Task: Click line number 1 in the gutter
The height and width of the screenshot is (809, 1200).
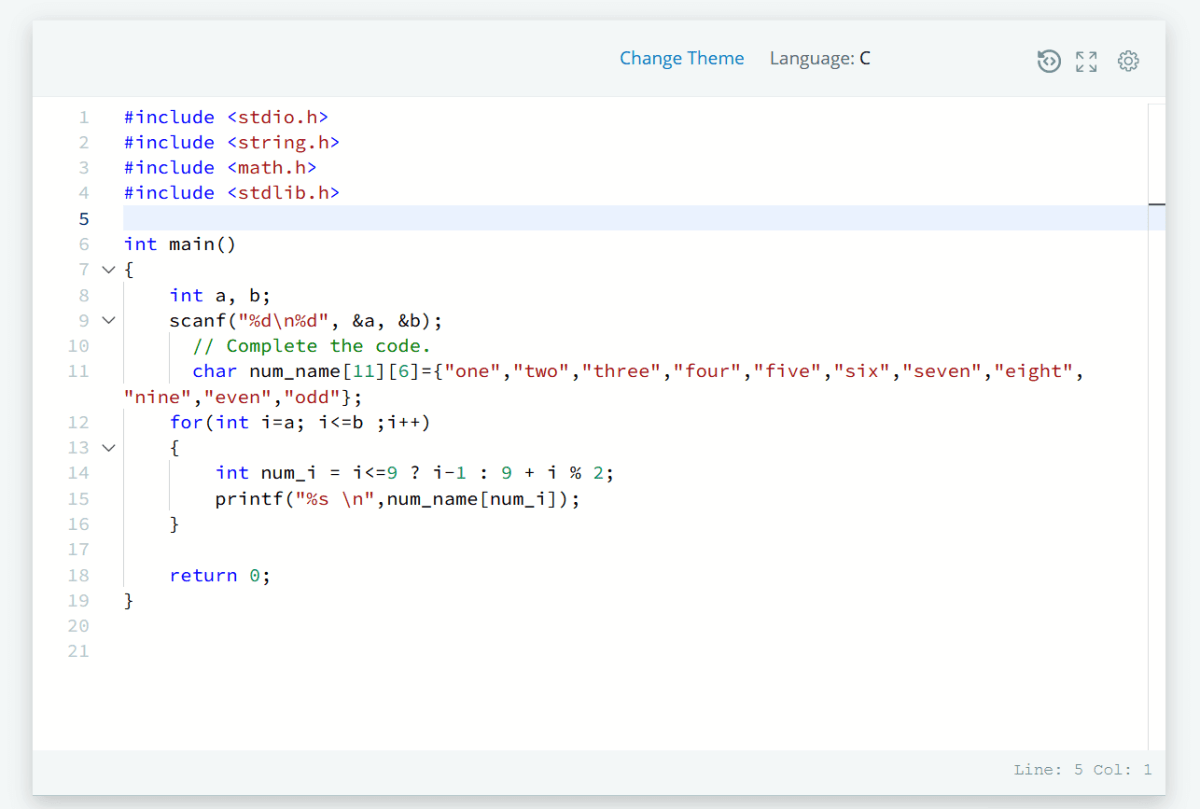Action: 84,117
